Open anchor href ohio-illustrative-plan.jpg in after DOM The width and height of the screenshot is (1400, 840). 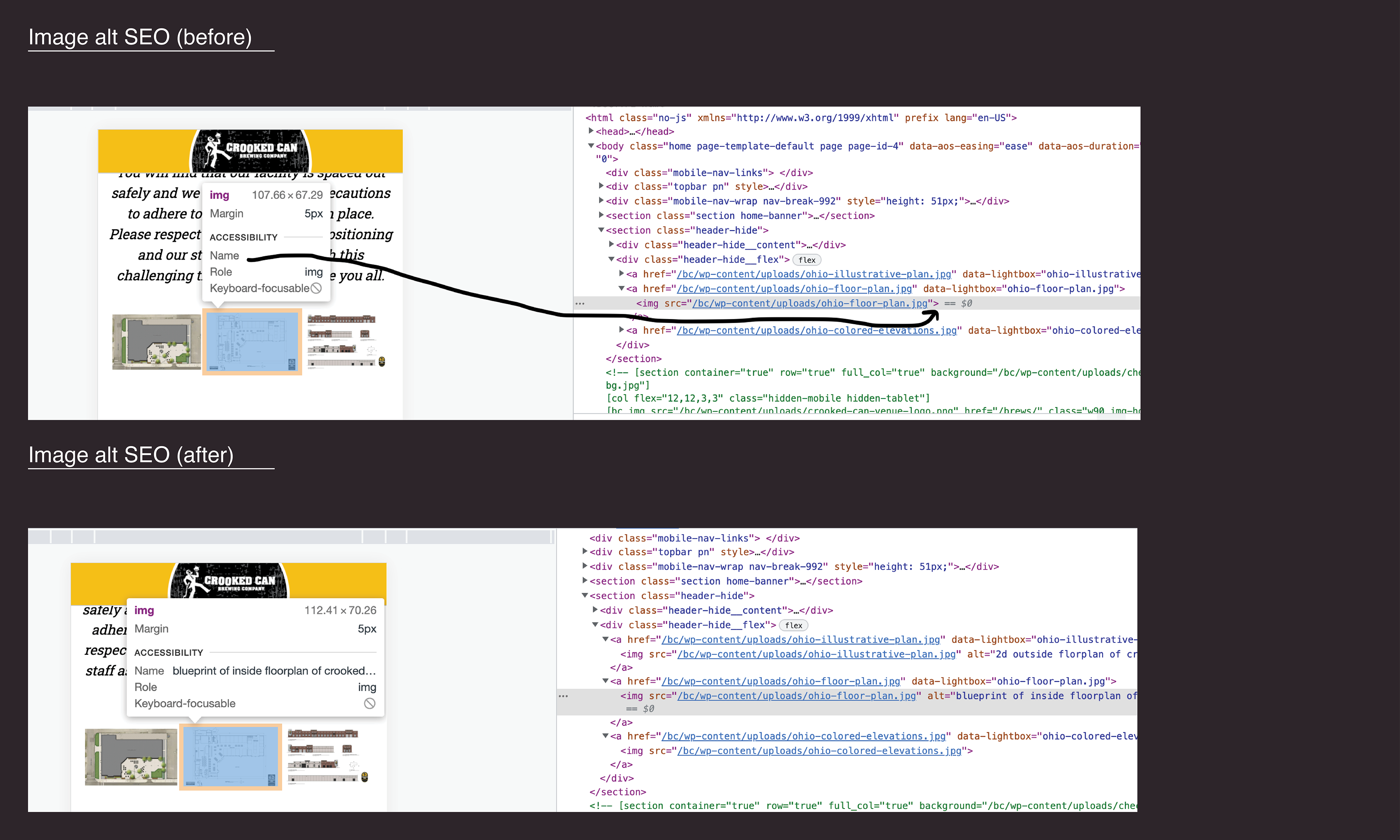[800, 639]
